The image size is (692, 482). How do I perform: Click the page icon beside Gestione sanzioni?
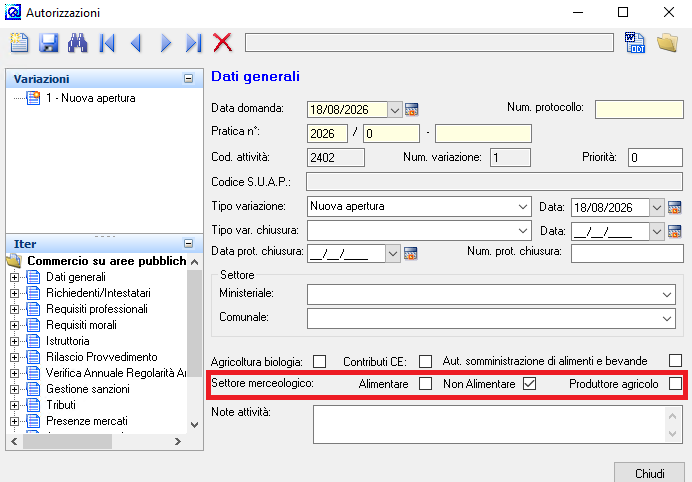pyautogui.click(x=33, y=389)
